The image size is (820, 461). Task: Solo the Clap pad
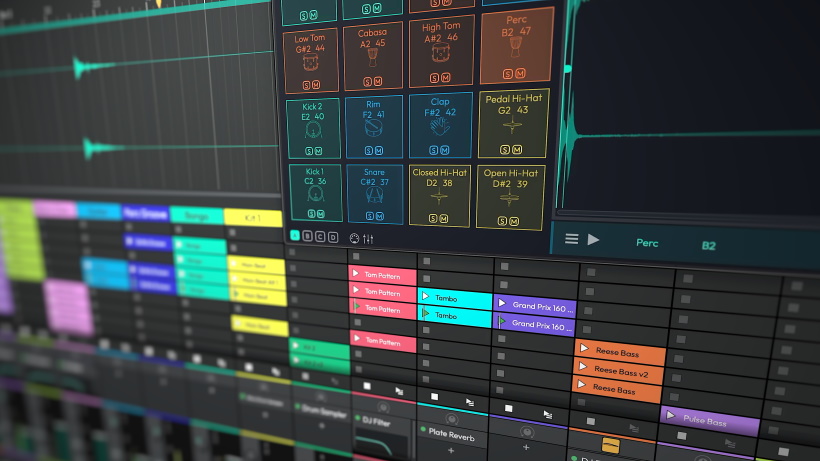434,151
